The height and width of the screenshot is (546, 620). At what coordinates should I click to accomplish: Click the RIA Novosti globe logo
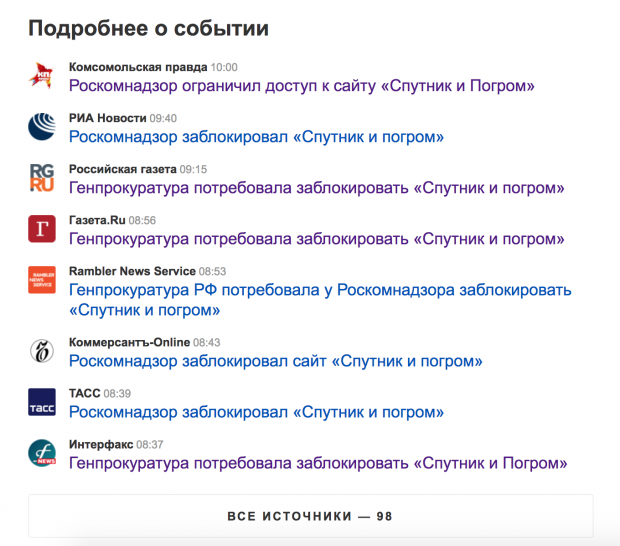[x=42, y=127]
